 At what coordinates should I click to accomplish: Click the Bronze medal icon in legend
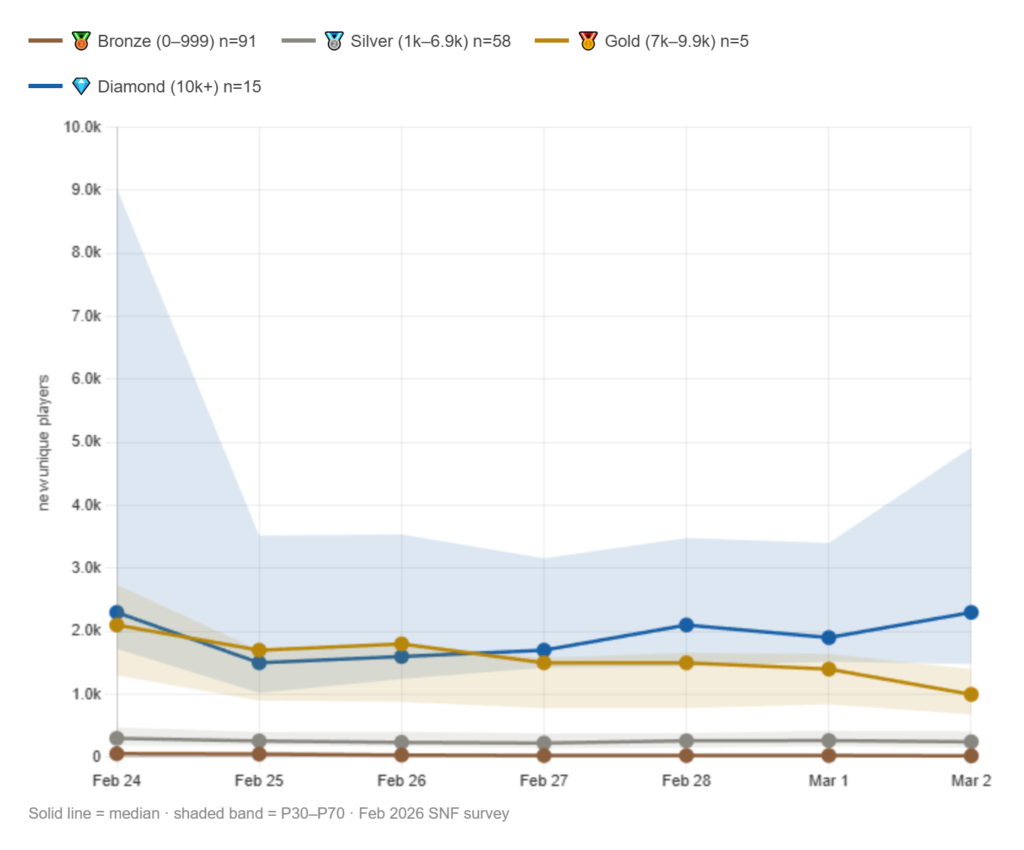tap(82, 41)
